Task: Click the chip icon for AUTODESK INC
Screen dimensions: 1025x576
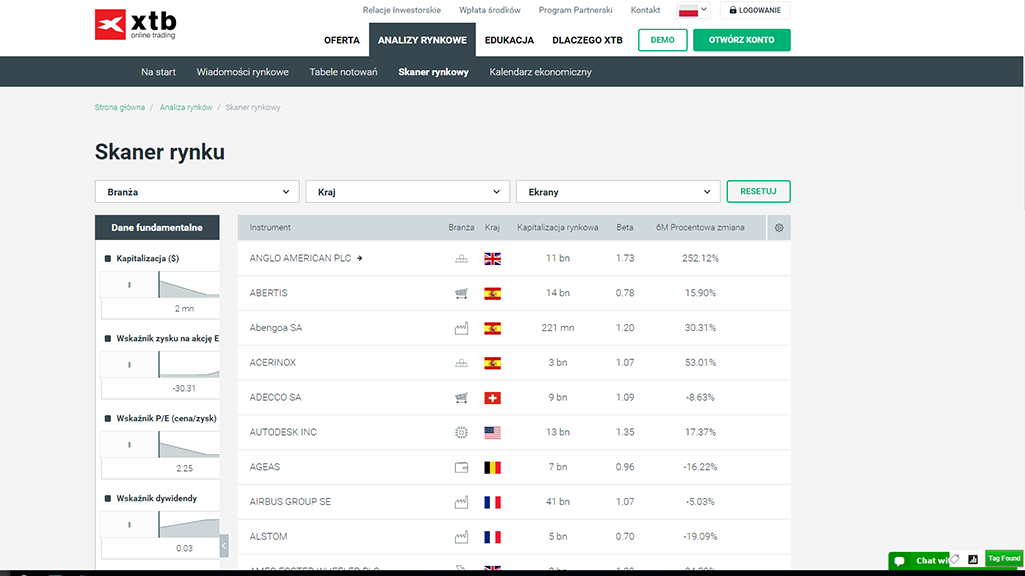Action: pos(461,432)
